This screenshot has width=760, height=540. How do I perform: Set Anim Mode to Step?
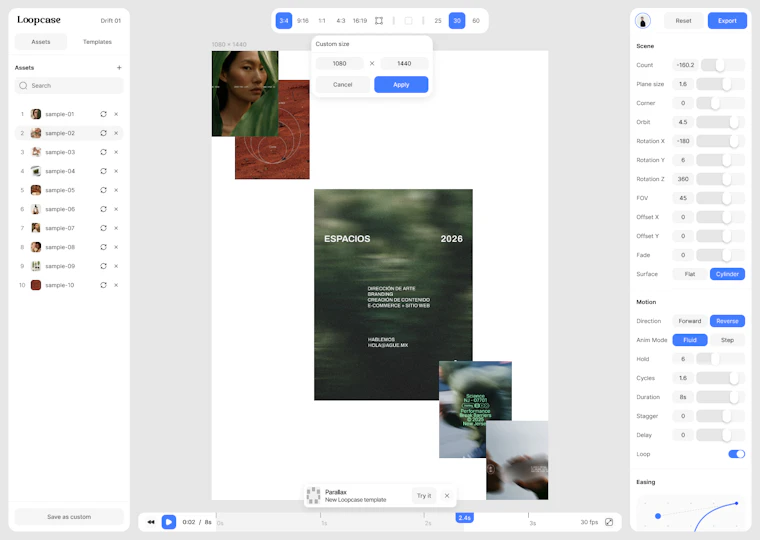click(x=727, y=340)
